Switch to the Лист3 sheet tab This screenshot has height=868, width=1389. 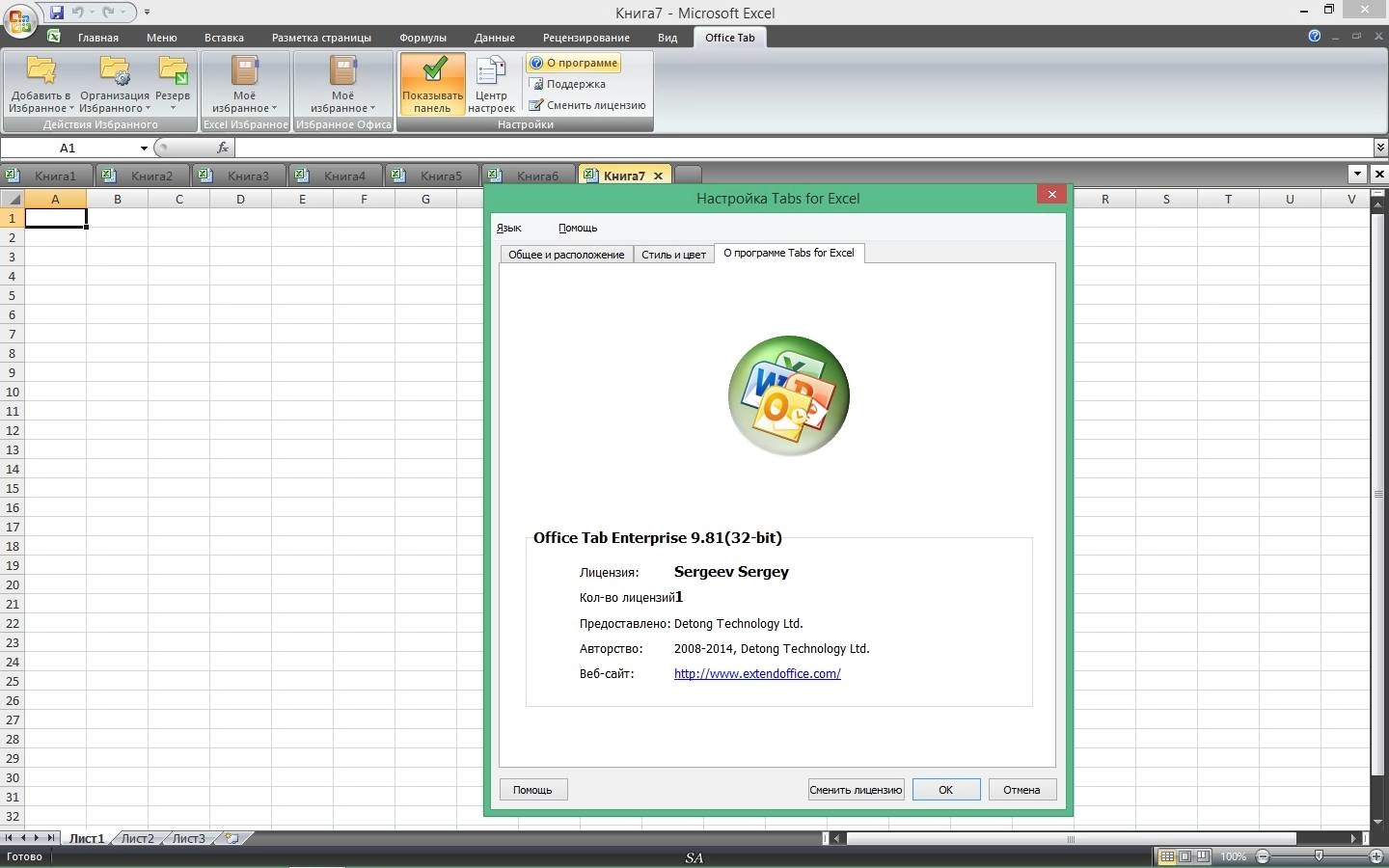click(189, 838)
